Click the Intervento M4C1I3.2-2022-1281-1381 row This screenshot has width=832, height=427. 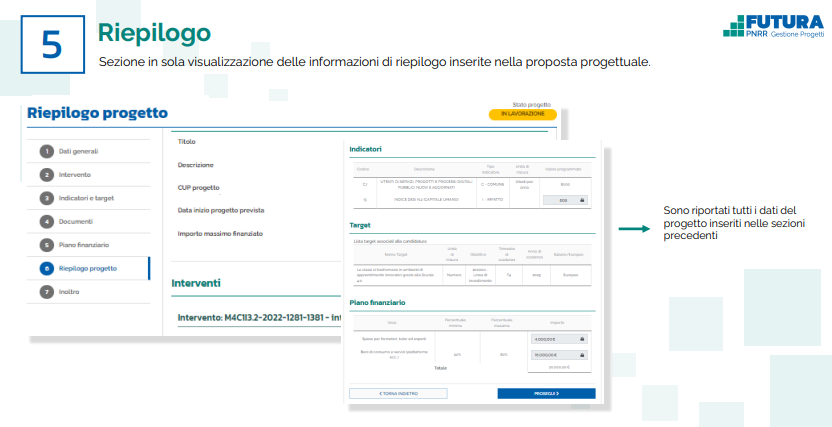point(259,318)
